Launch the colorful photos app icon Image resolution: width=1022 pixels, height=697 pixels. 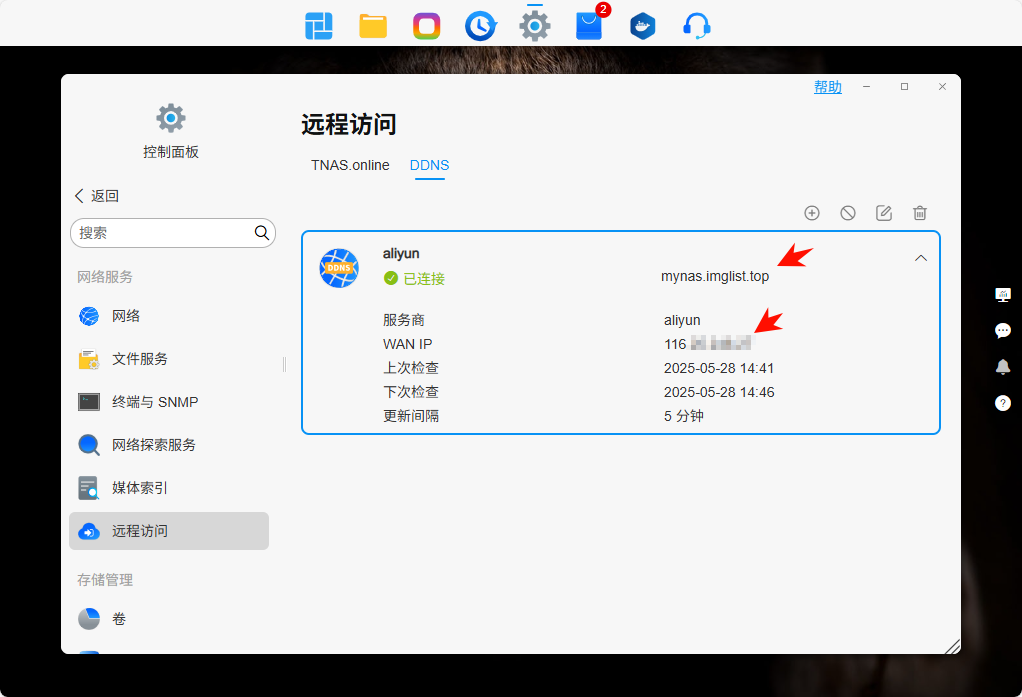tap(427, 27)
